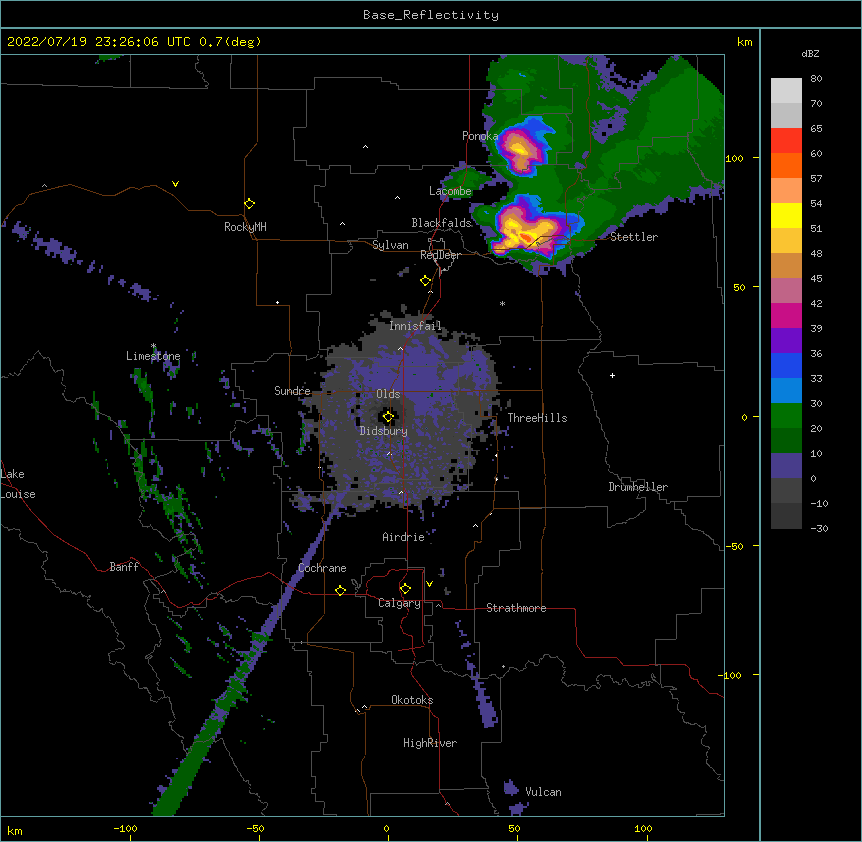
Task: Click the Strathmore town label
Action: pos(516,608)
